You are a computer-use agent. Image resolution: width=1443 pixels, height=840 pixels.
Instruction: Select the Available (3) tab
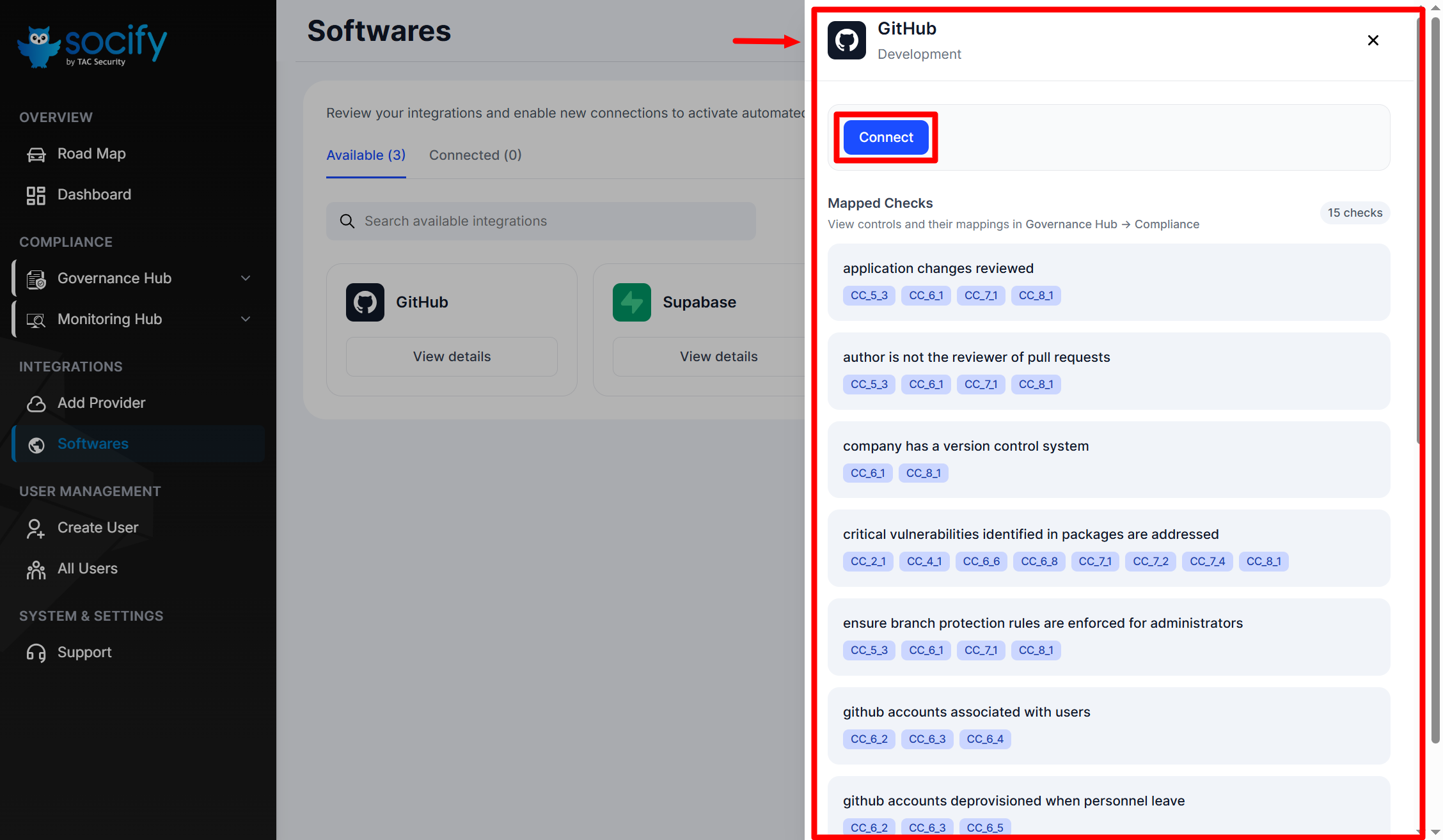(366, 155)
